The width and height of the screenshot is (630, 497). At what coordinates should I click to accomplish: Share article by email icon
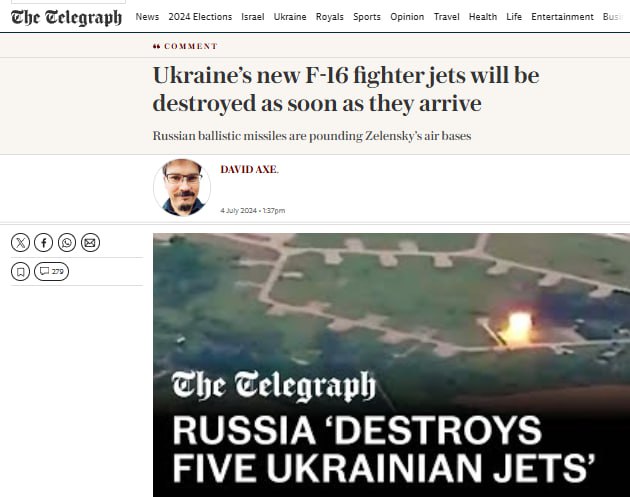tap(90, 243)
